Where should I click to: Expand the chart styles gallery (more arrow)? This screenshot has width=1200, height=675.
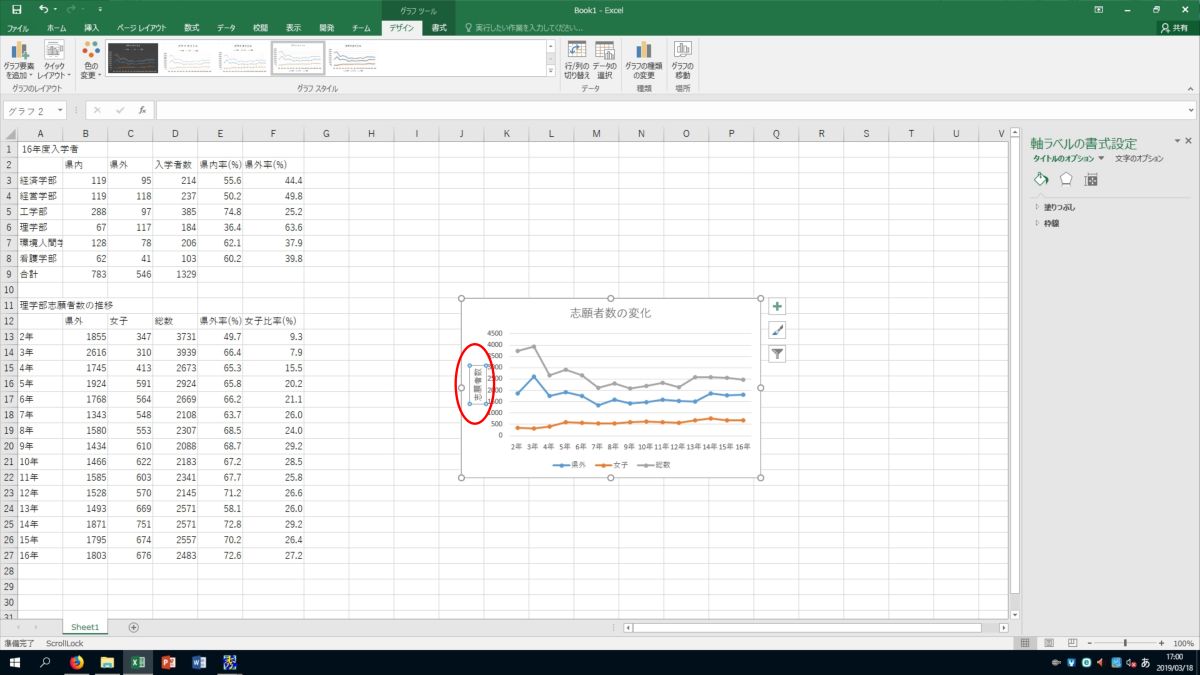(550, 71)
